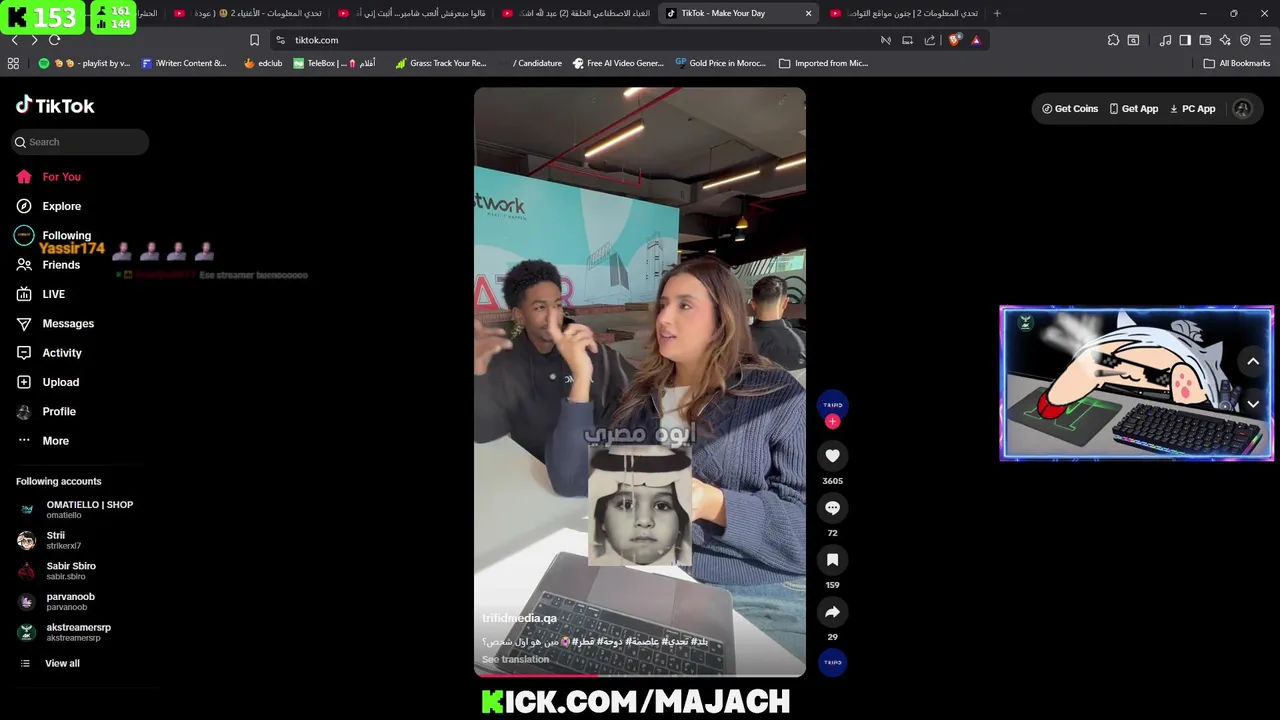
Task: Click the TikTok search field
Action: (x=80, y=142)
